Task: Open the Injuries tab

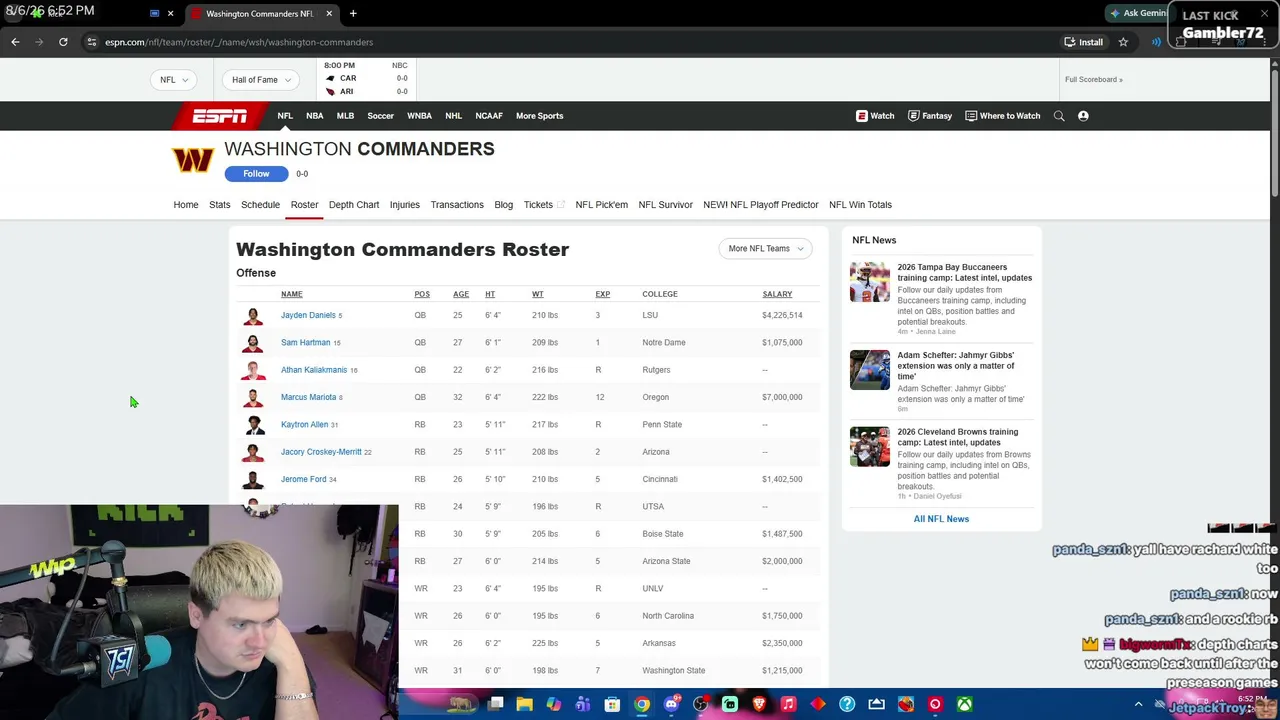Action: (405, 205)
